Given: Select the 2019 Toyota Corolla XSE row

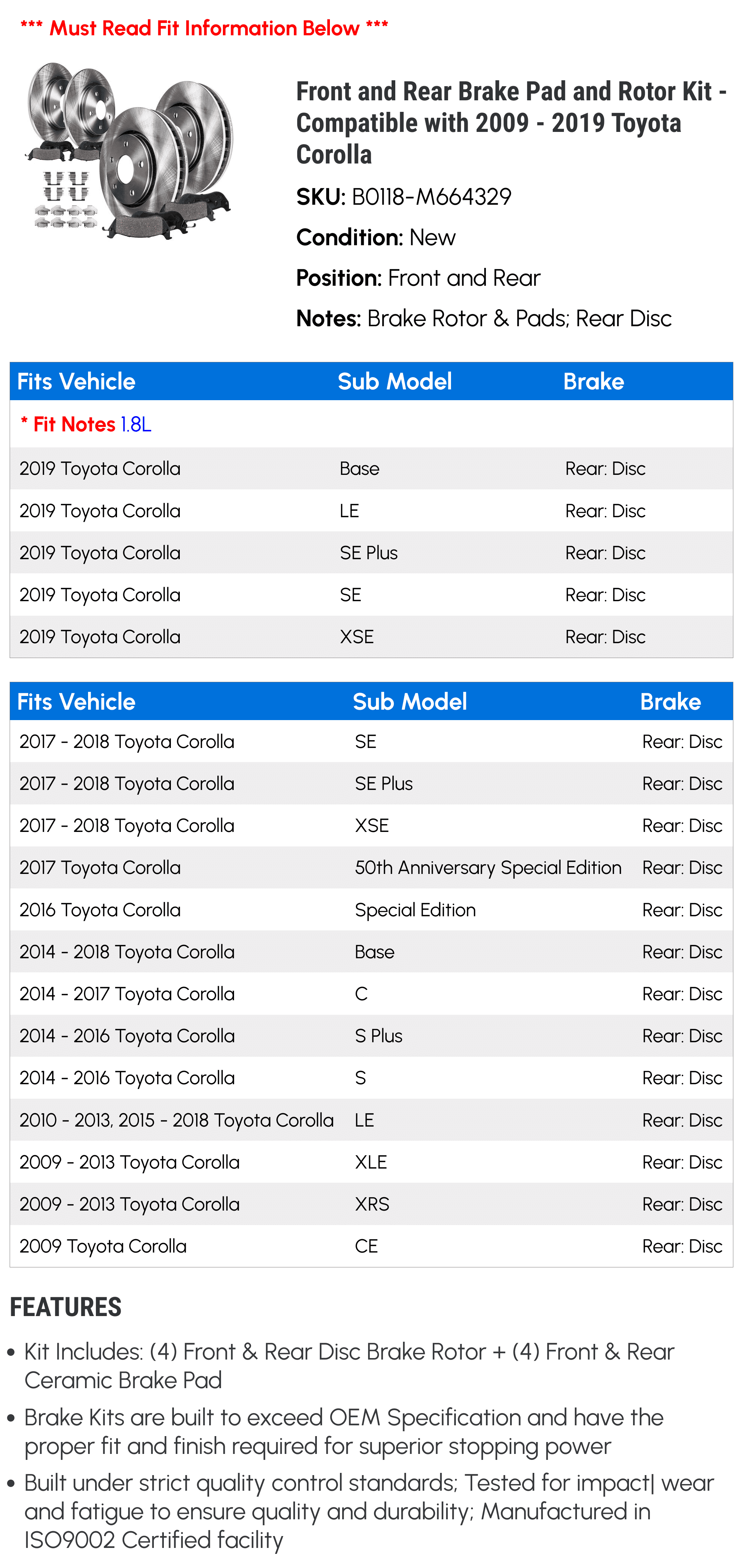Looking at the screenshot, I should (371, 637).
